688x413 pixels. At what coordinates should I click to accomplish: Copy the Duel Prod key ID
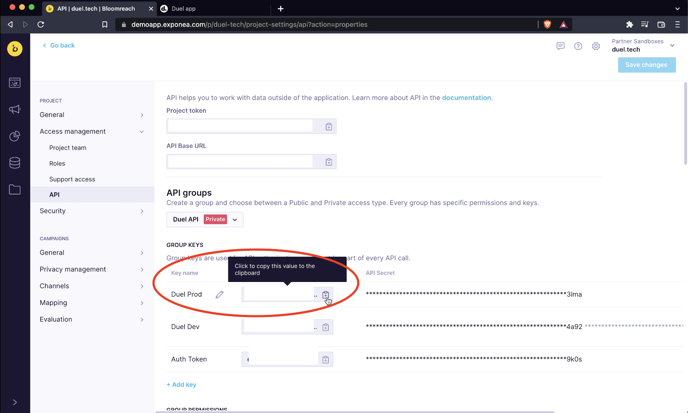[326, 294]
